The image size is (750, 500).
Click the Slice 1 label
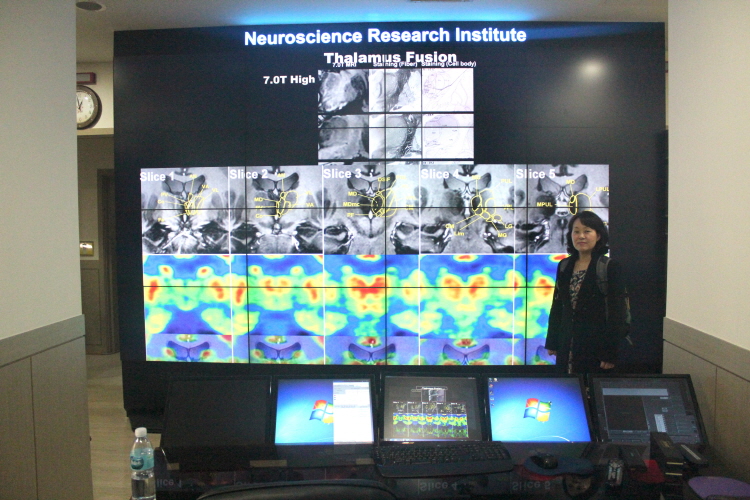157,177
